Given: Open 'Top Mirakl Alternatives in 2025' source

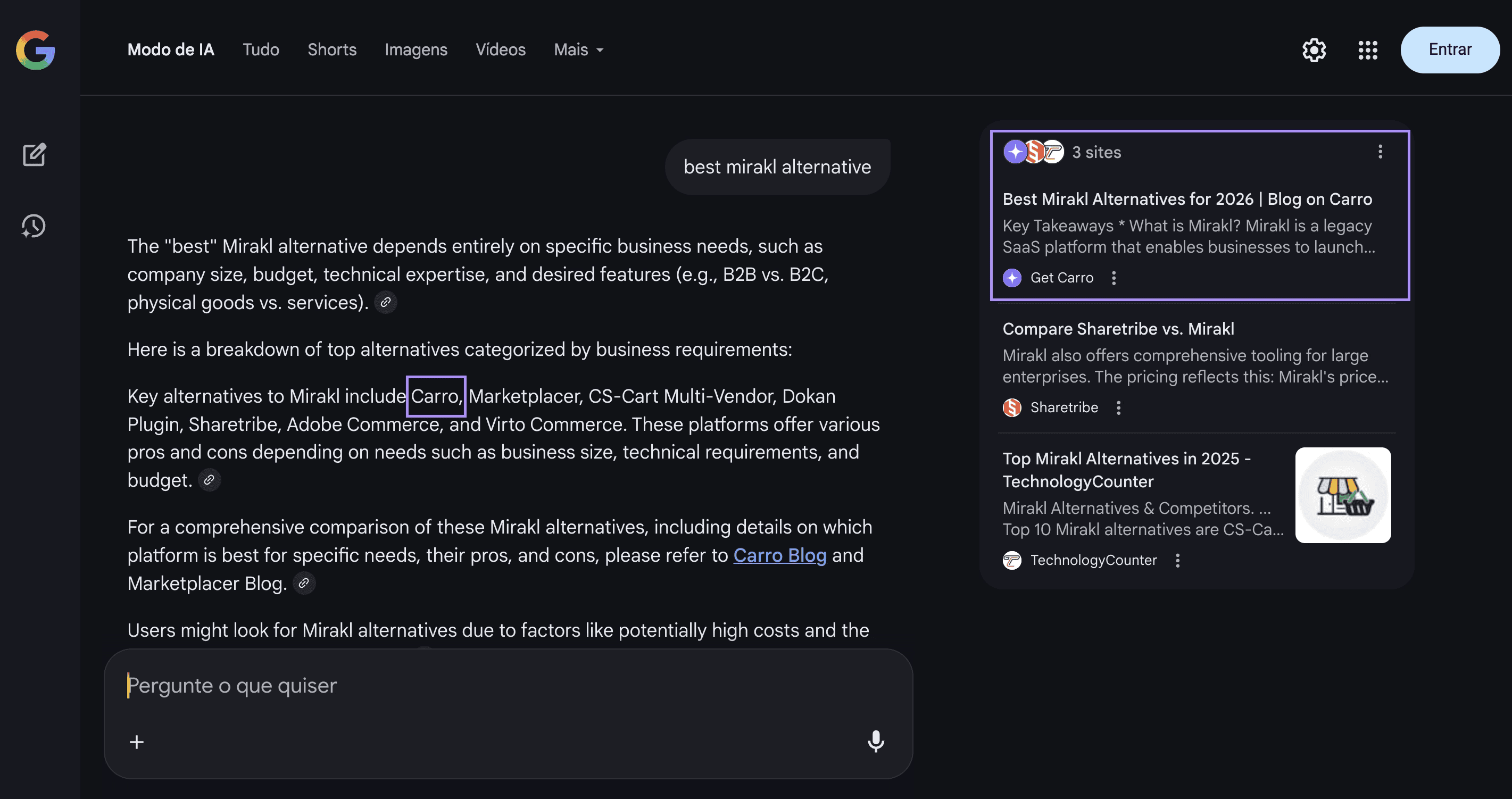Looking at the screenshot, I should 1126,470.
